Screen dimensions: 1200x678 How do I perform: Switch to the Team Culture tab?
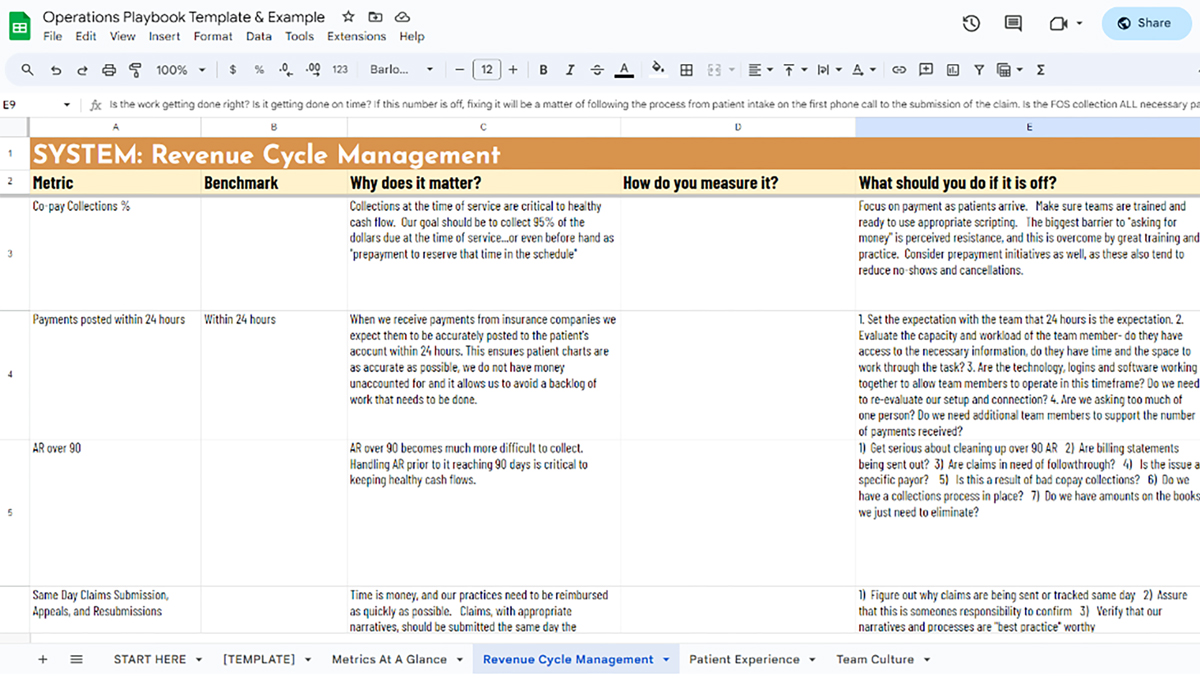pyautogui.click(x=882, y=659)
